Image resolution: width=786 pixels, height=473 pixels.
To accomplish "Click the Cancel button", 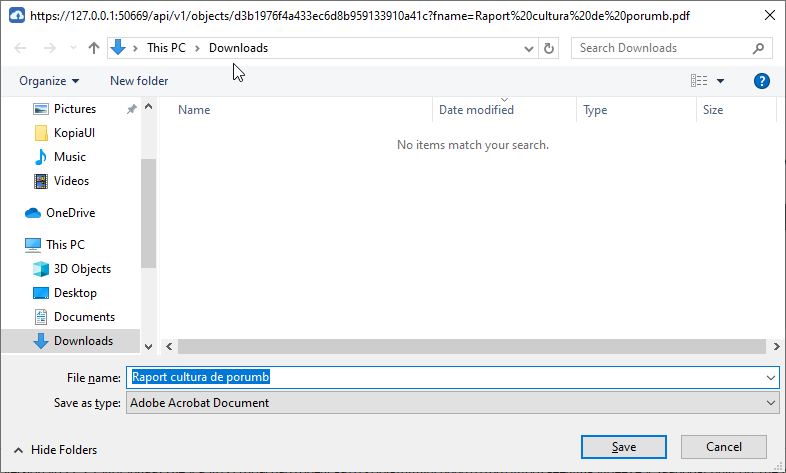I will (724, 447).
